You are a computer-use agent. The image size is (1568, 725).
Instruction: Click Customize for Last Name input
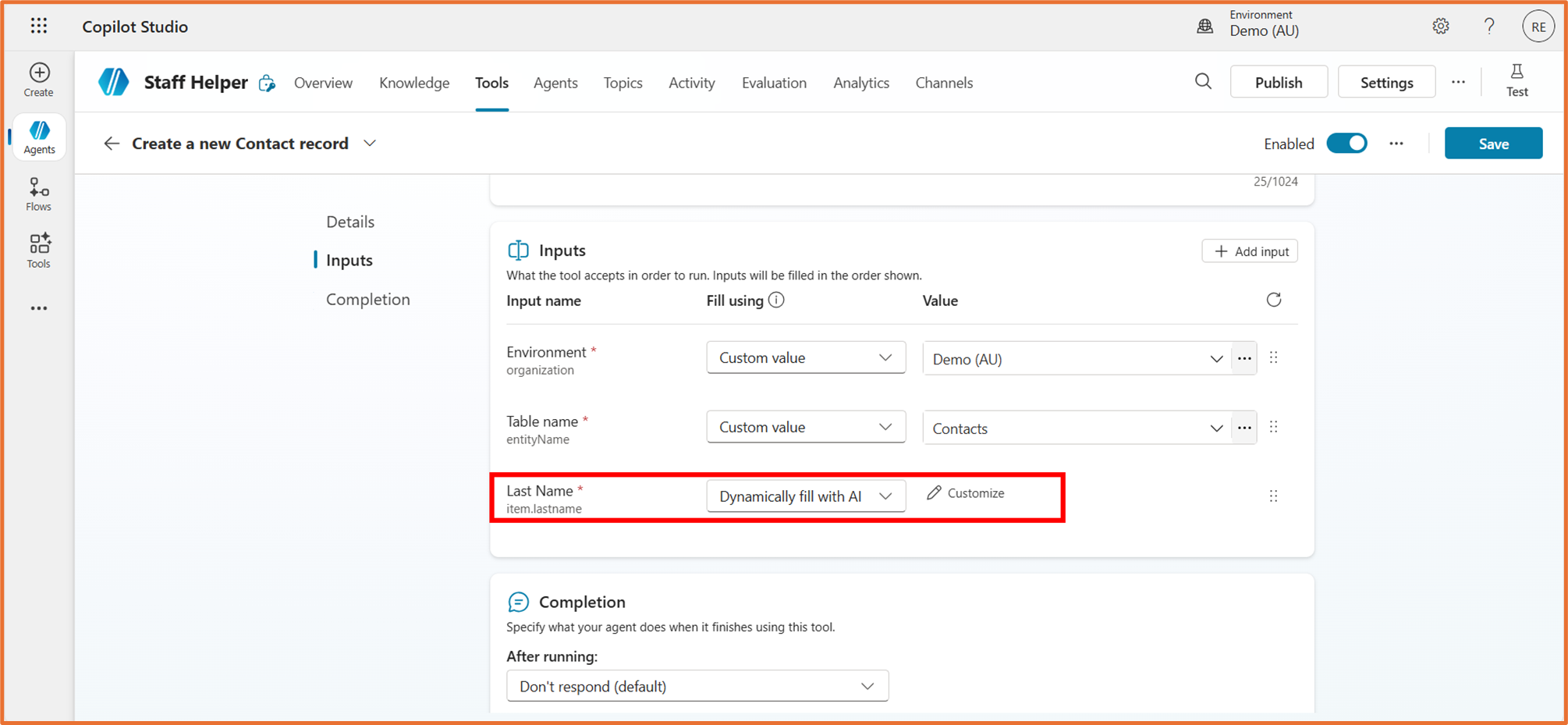(x=966, y=493)
